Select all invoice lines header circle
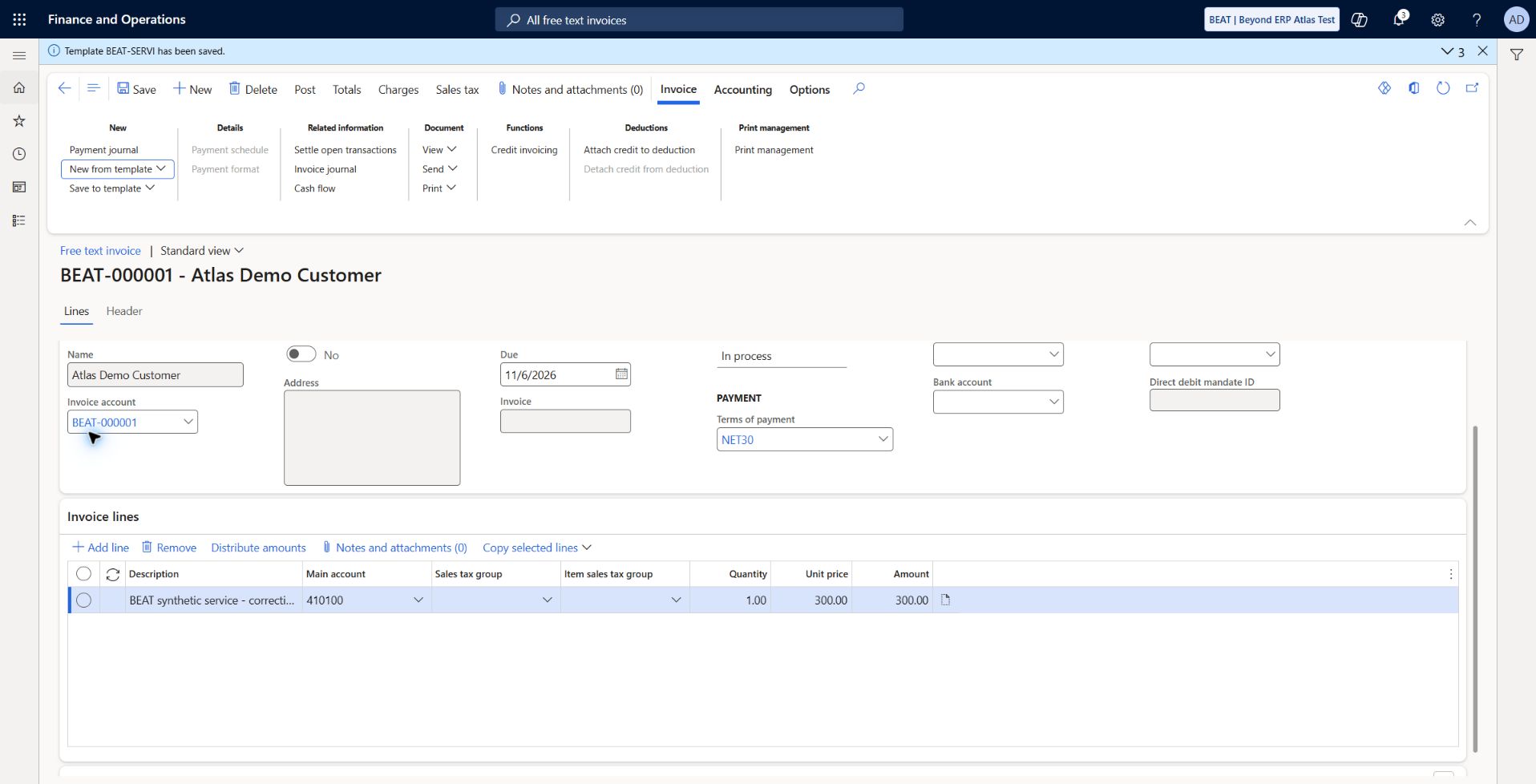Screen dimensions: 1536x784 pyautogui.click(x=83, y=573)
